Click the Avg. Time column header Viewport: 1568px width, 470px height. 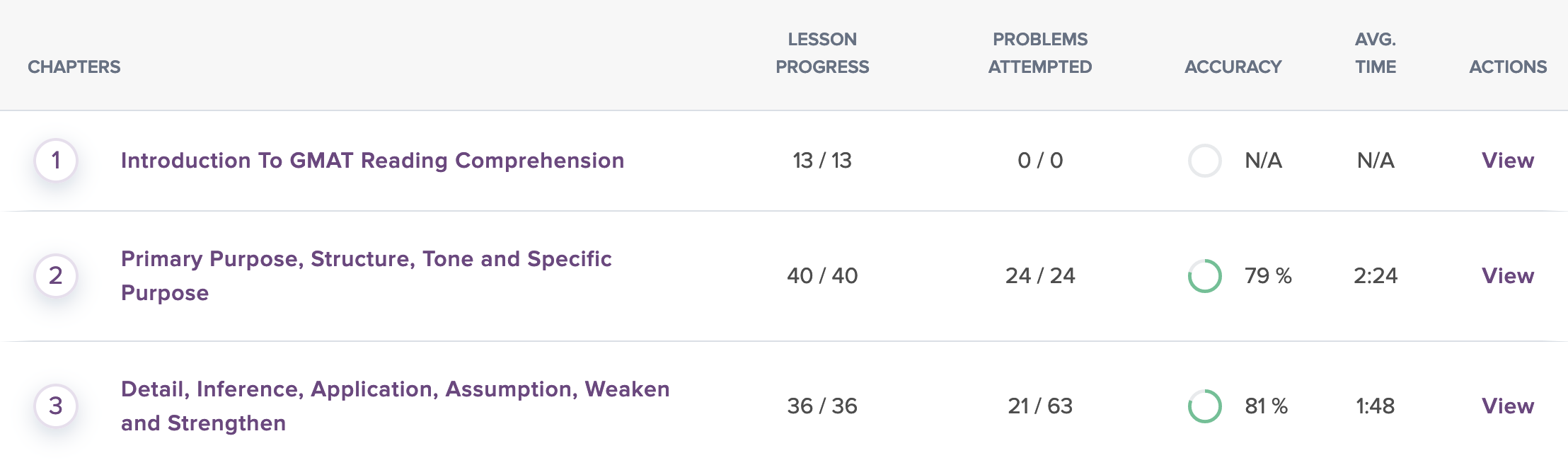pyautogui.click(x=1376, y=53)
